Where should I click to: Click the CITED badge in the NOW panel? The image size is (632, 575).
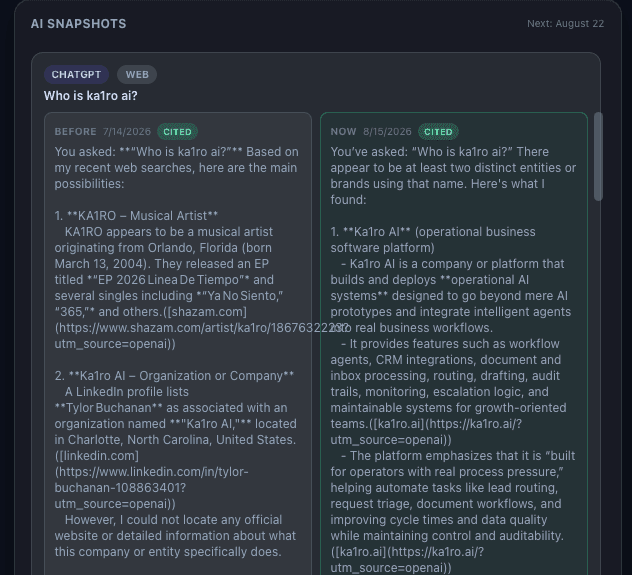(438, 132)
